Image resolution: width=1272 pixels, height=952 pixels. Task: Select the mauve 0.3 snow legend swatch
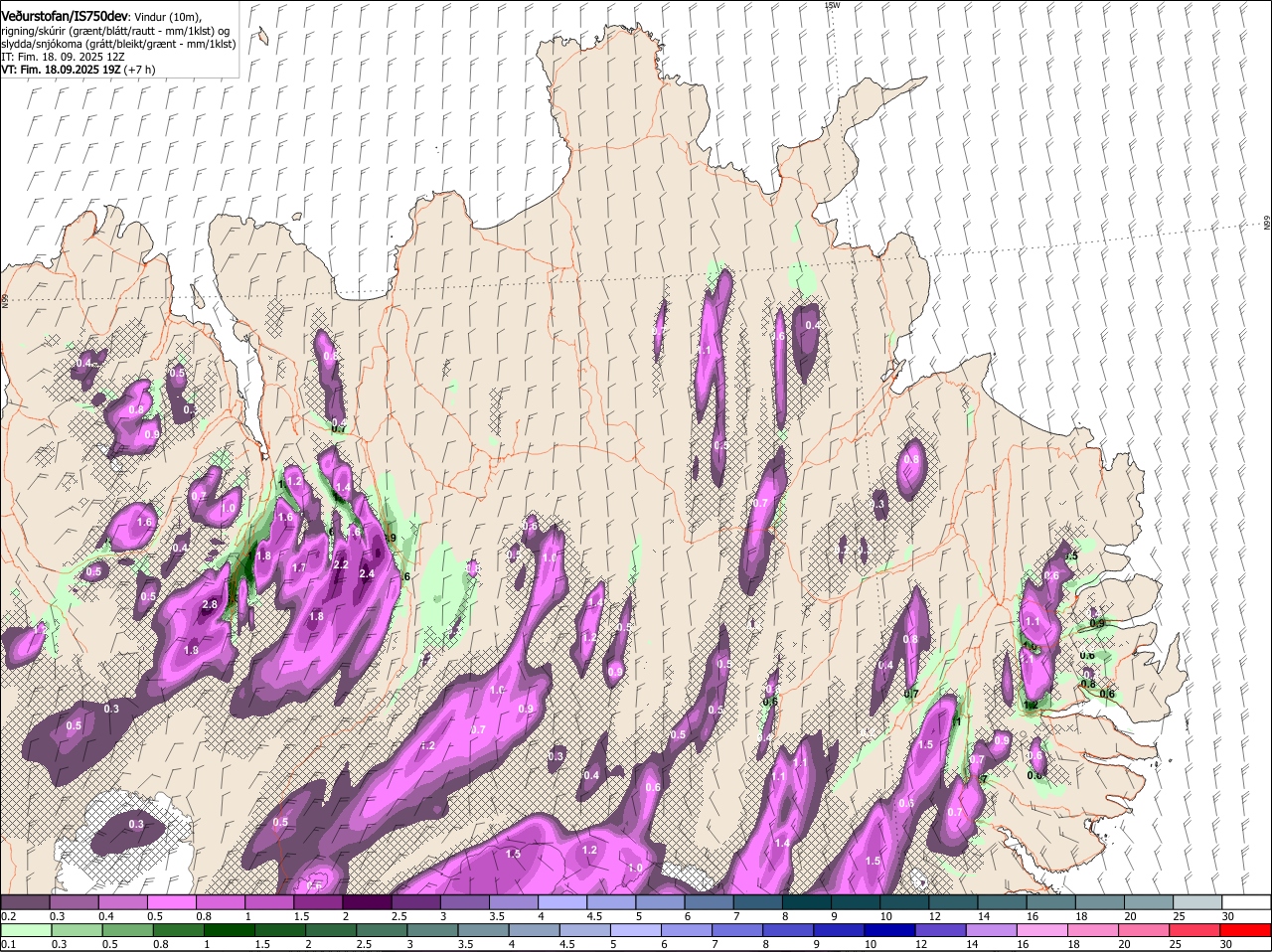(x=75, y=901)
